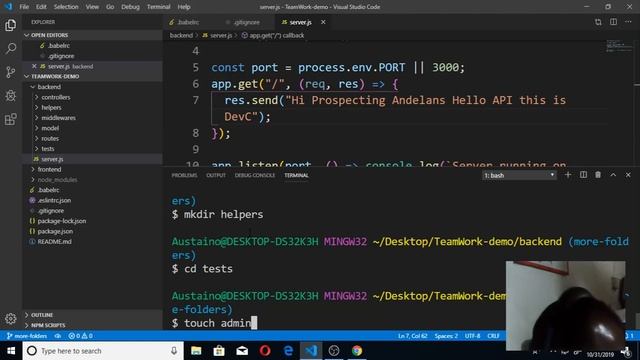Open Google Chrome from taskbar

point(357,351)
